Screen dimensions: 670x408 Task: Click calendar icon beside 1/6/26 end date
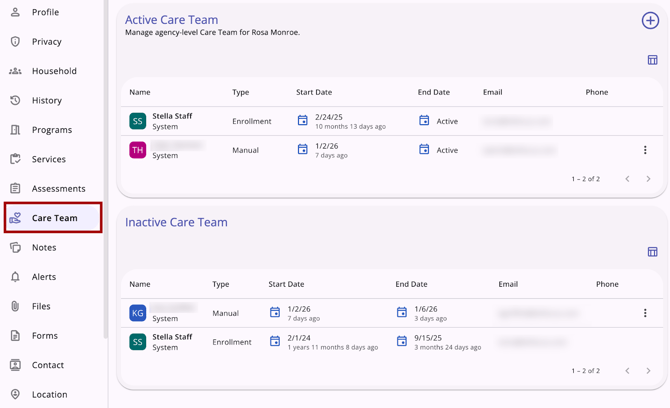tap(402, 313)
